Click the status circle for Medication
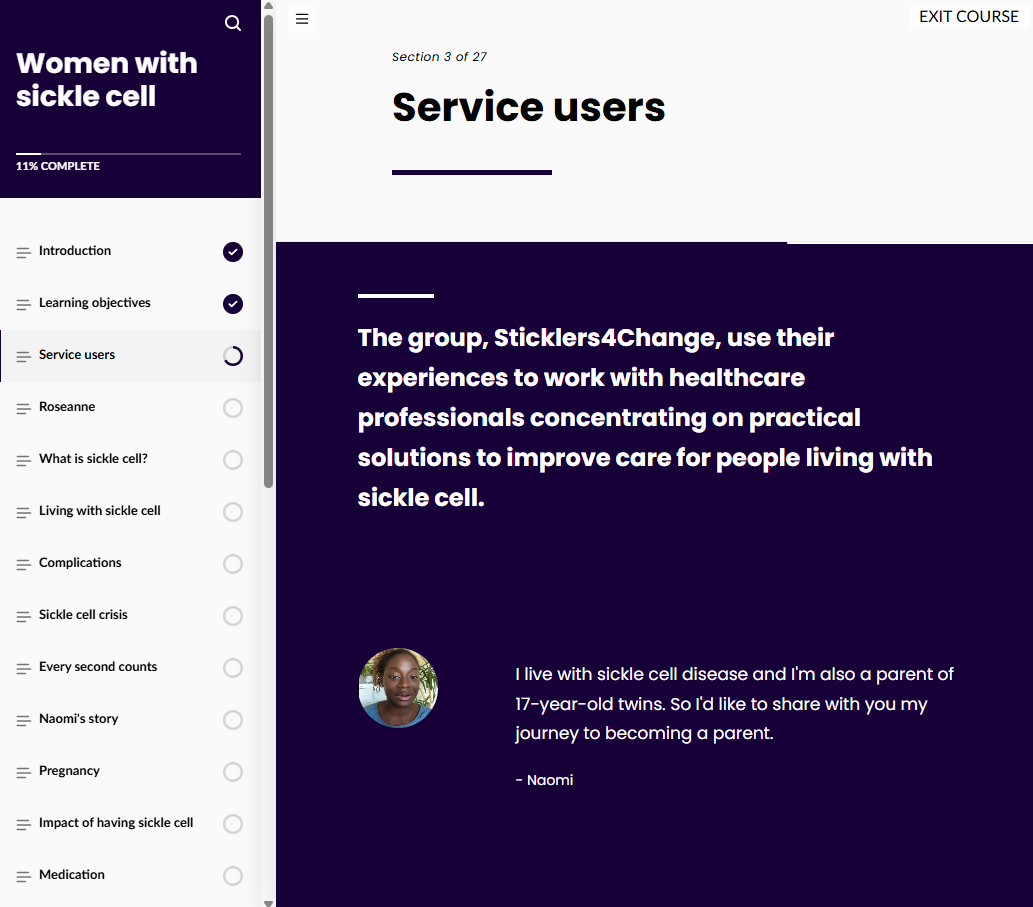 click(x=233, y=876)
